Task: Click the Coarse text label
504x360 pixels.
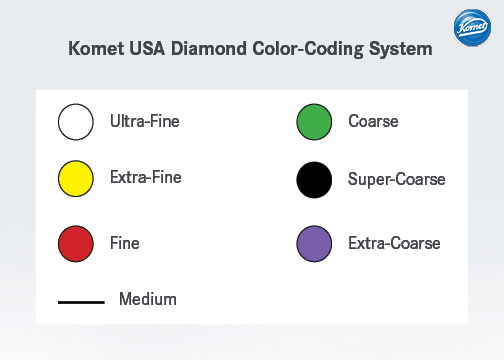Action: coord(373,121)
